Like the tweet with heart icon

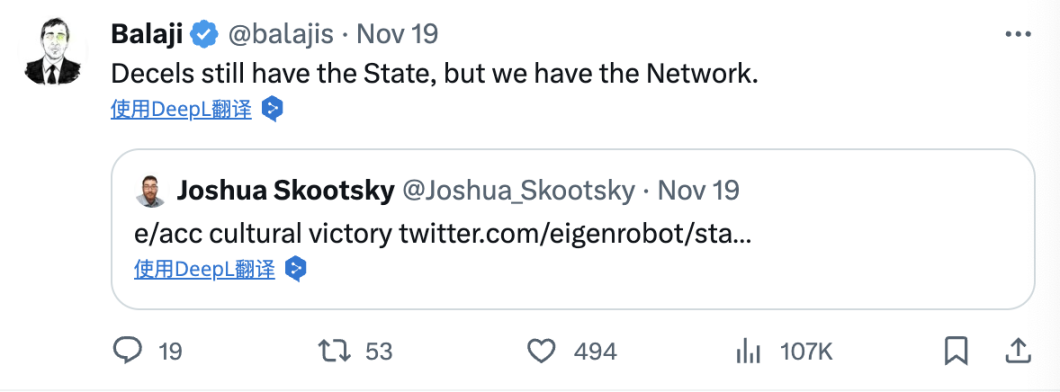[x=541, y=351]
